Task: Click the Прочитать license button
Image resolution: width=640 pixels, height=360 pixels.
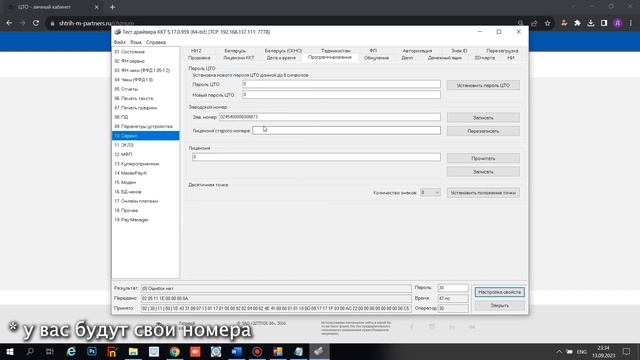Action: (483, 158)
